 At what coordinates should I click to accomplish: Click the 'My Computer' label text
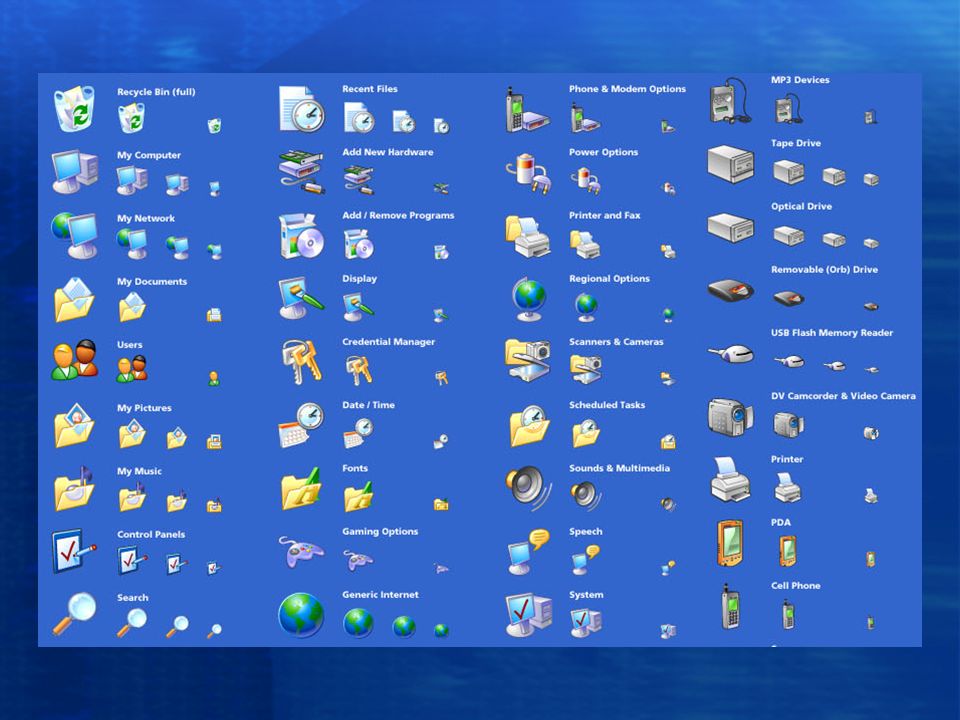(x=149, y=155)
